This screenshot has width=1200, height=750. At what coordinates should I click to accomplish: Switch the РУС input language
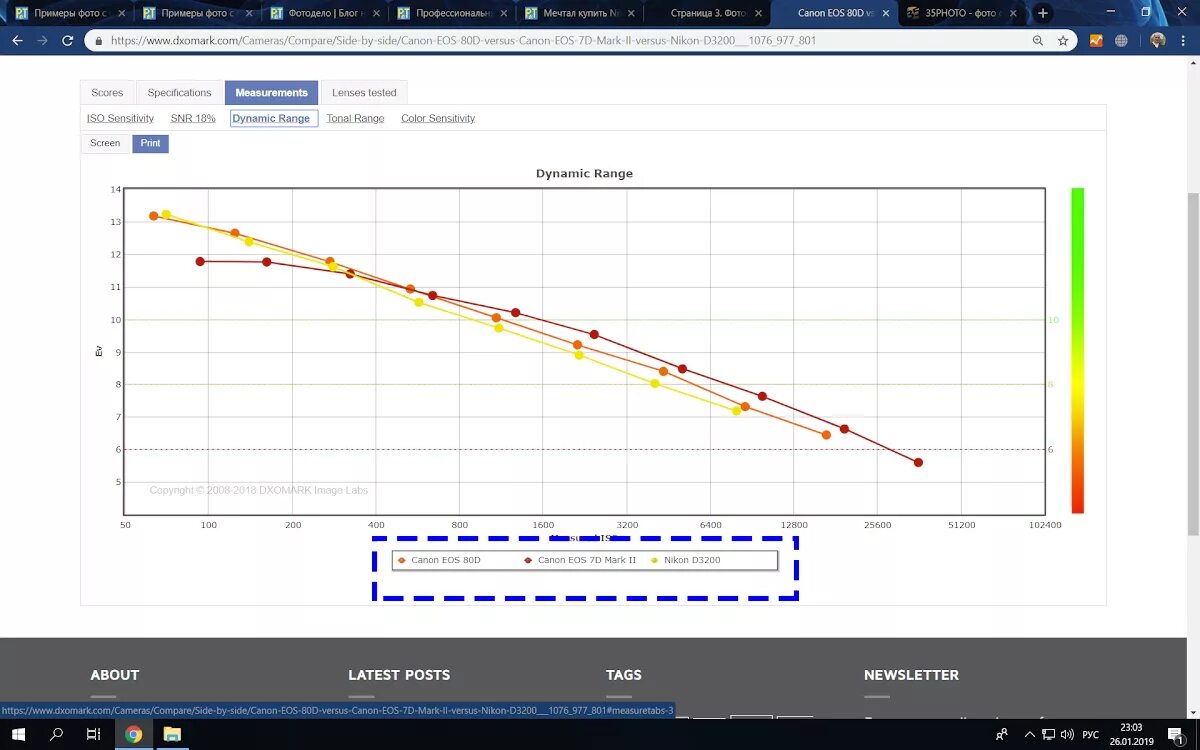1091,734
